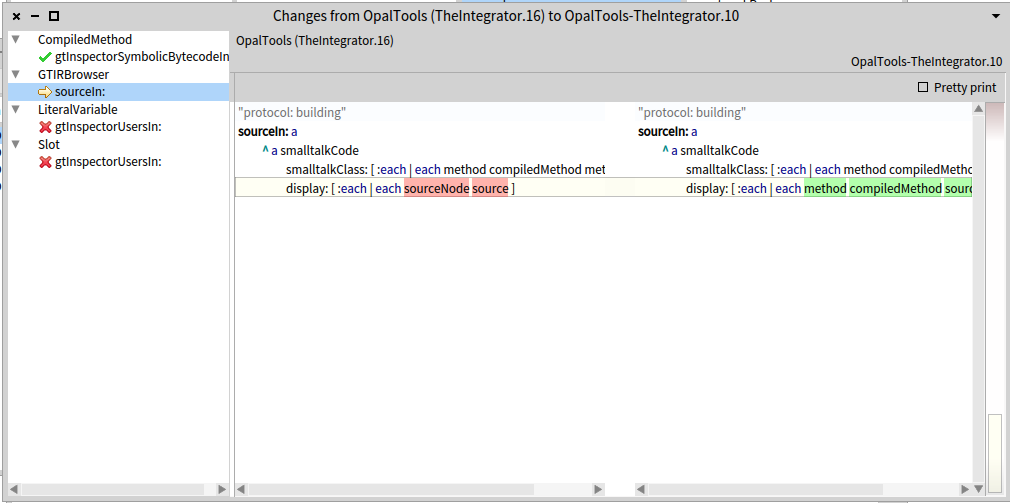Collapse the CompiledMethod tree node
The image size is (1010, 503).
[x=15, y=40]
